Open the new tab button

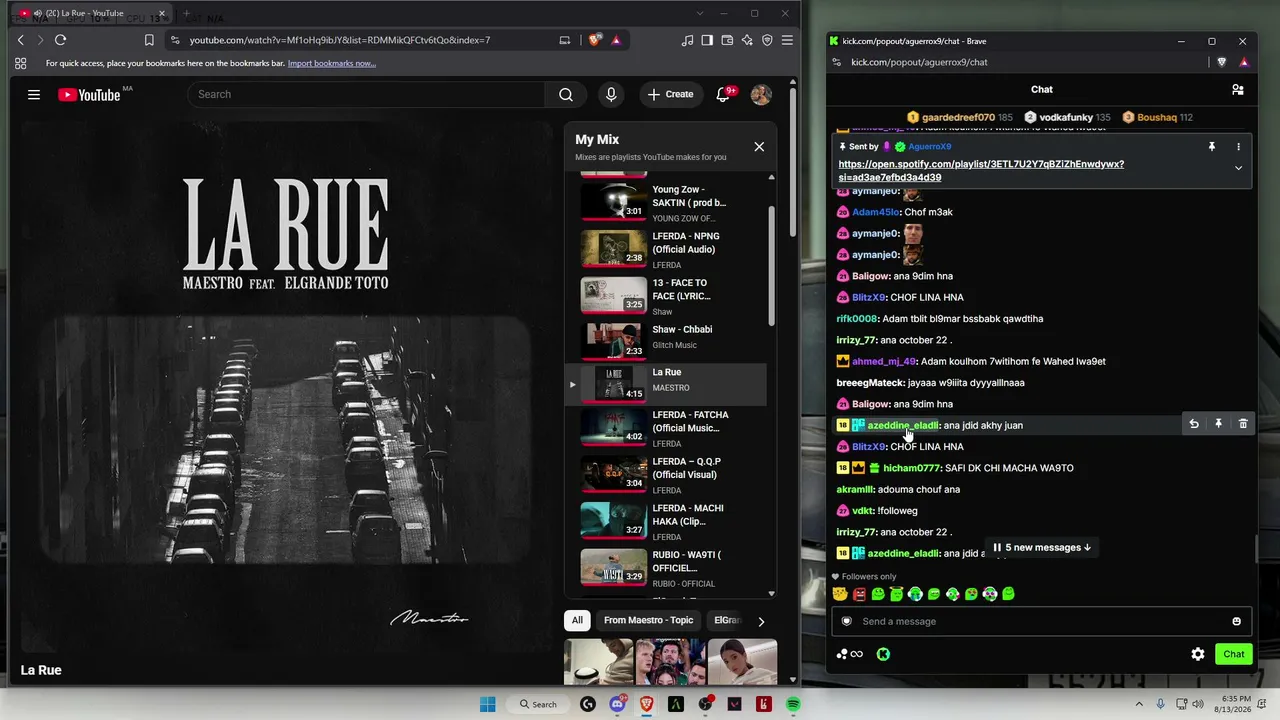tap(186, 14)
